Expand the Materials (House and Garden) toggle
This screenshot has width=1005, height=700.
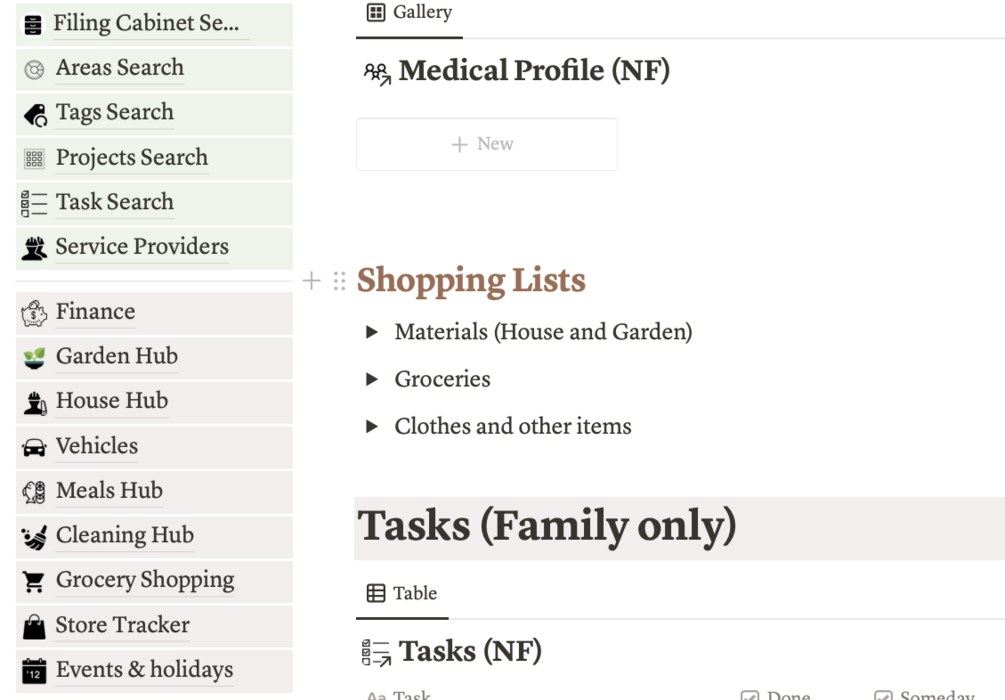[x=372, y=332]
